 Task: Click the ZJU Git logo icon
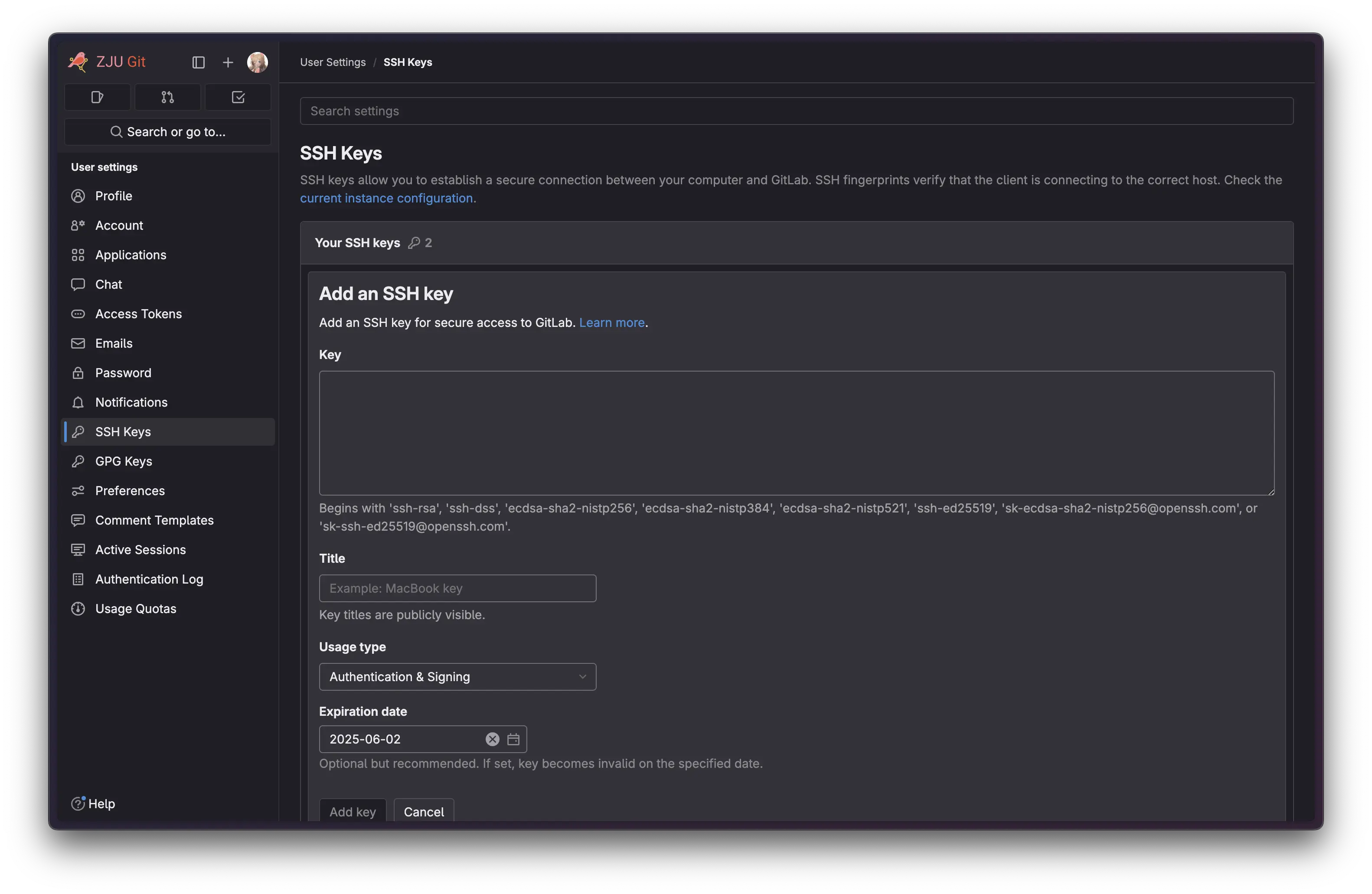click(78, 62)
